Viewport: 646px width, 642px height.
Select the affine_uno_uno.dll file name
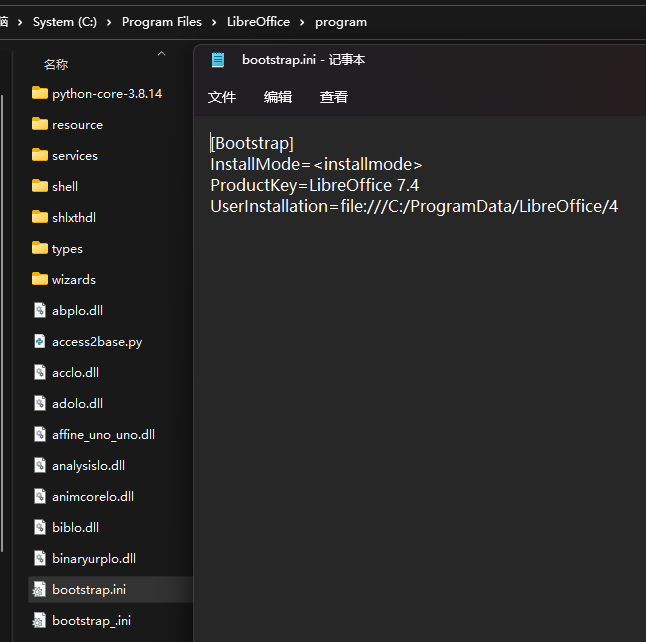103,435
